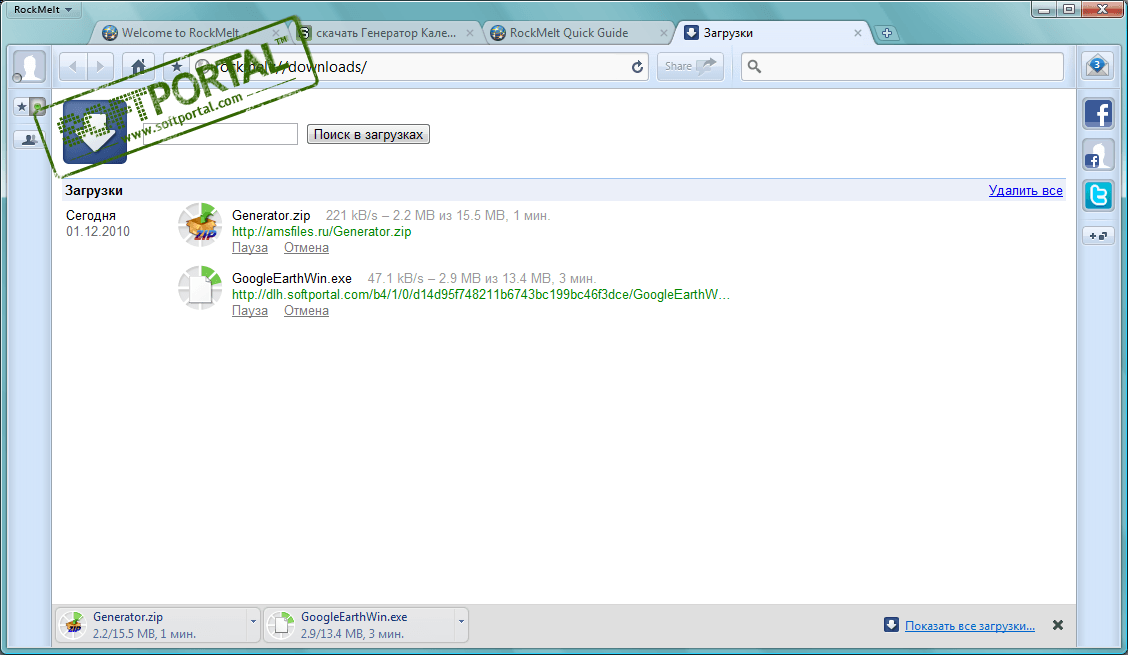Click Показать все загрузки link

pos(970,626)
